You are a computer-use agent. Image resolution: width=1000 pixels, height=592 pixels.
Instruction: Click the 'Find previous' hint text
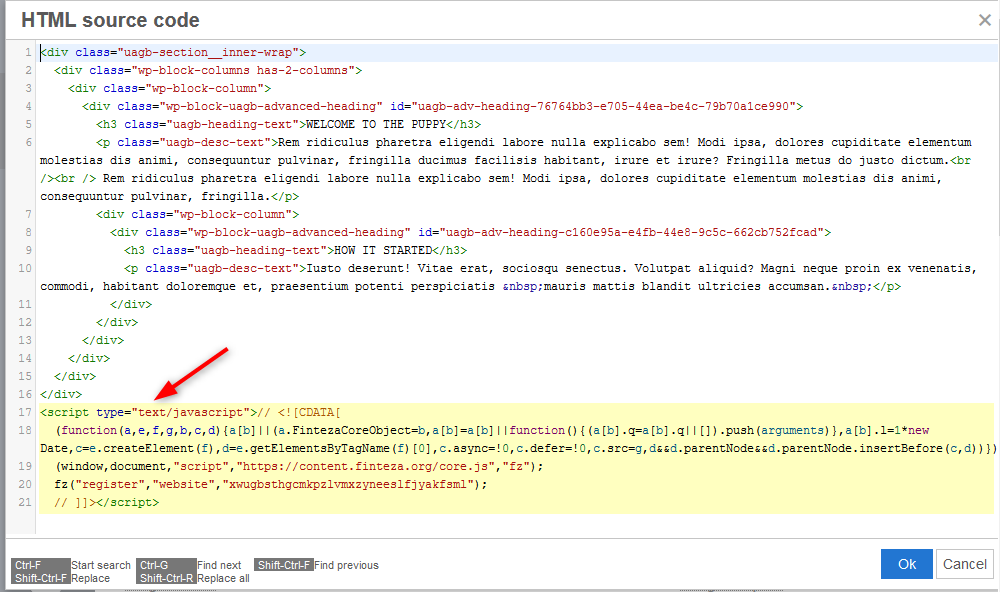tap(346, 565)
